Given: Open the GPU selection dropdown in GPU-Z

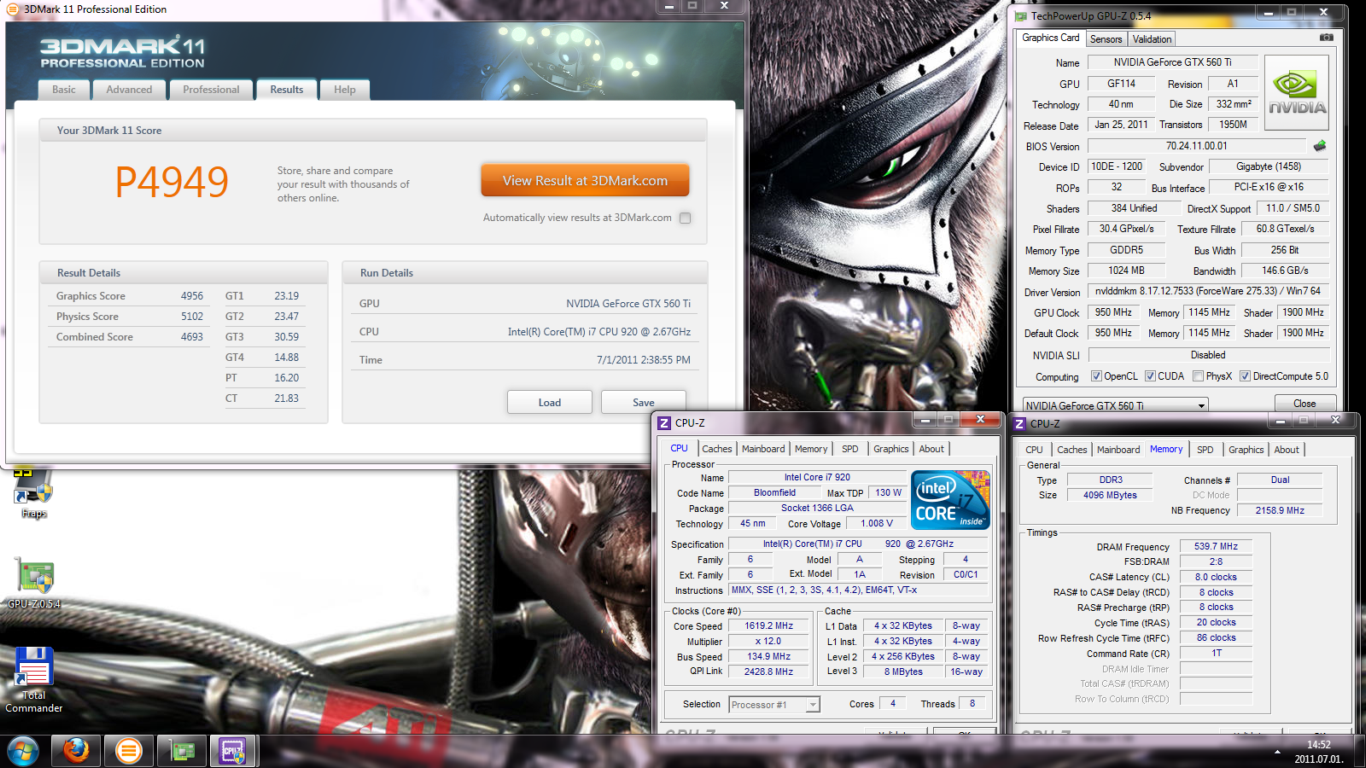Looking at the screenshot, I should click(1114, 405).
